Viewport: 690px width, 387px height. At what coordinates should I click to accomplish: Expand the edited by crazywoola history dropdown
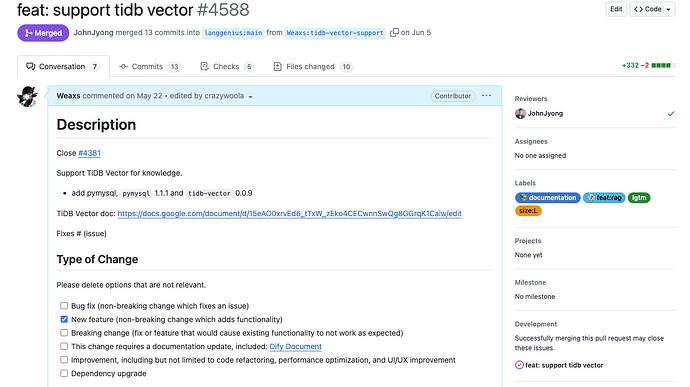[212, 96]
